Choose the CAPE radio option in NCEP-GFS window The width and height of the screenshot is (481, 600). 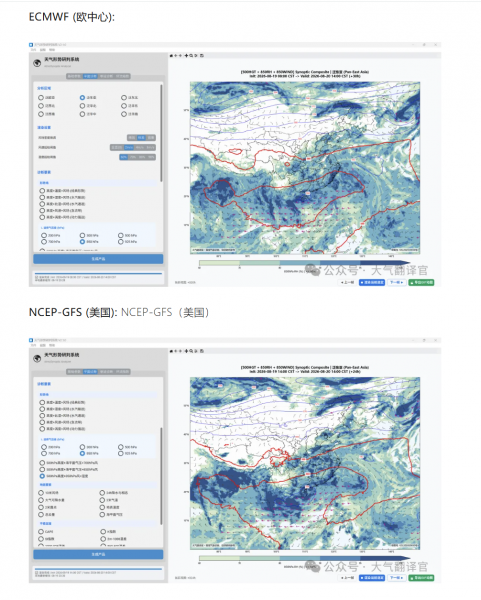(x=41, y=532)
